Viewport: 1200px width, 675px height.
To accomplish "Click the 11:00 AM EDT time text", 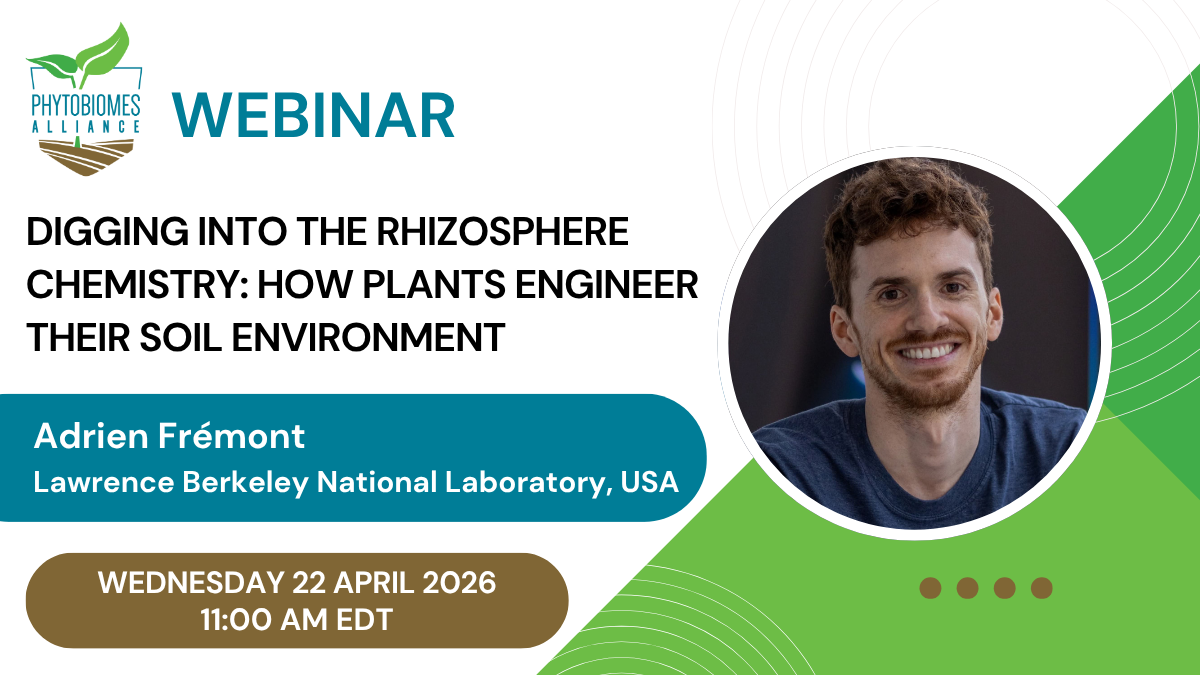I will click(297, 619).
